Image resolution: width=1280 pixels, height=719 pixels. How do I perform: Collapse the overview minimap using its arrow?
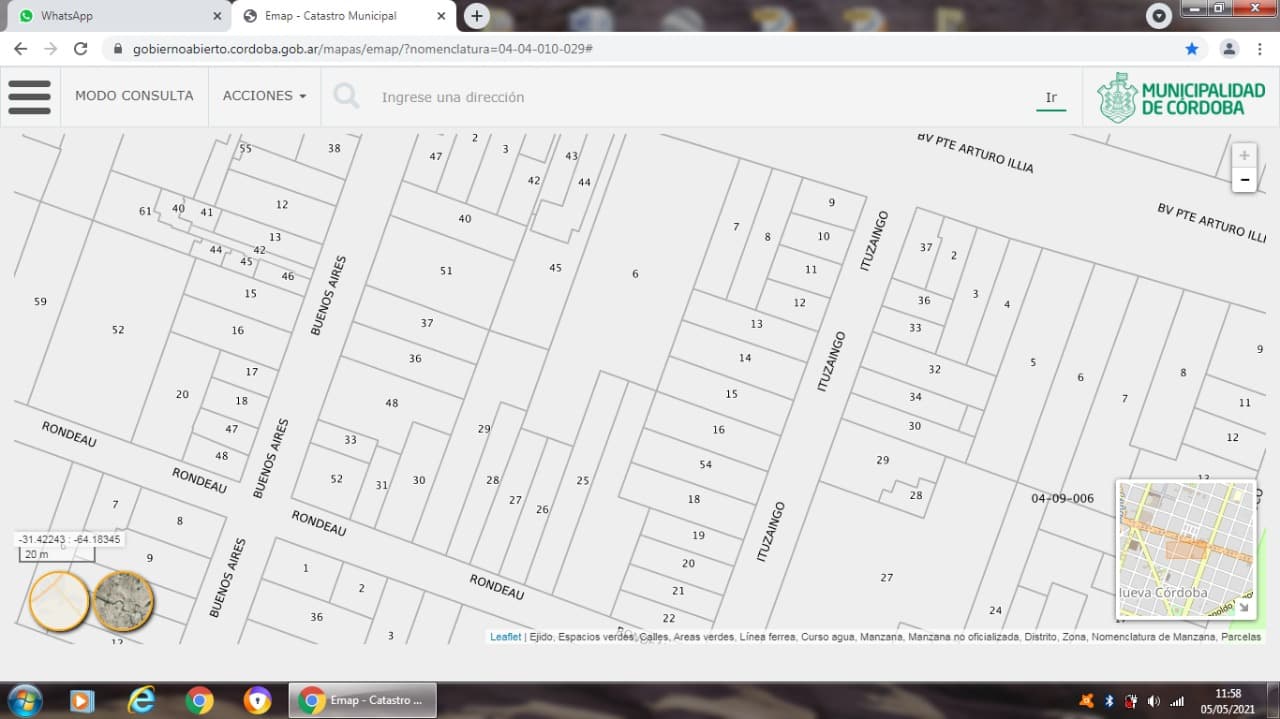1244,607
